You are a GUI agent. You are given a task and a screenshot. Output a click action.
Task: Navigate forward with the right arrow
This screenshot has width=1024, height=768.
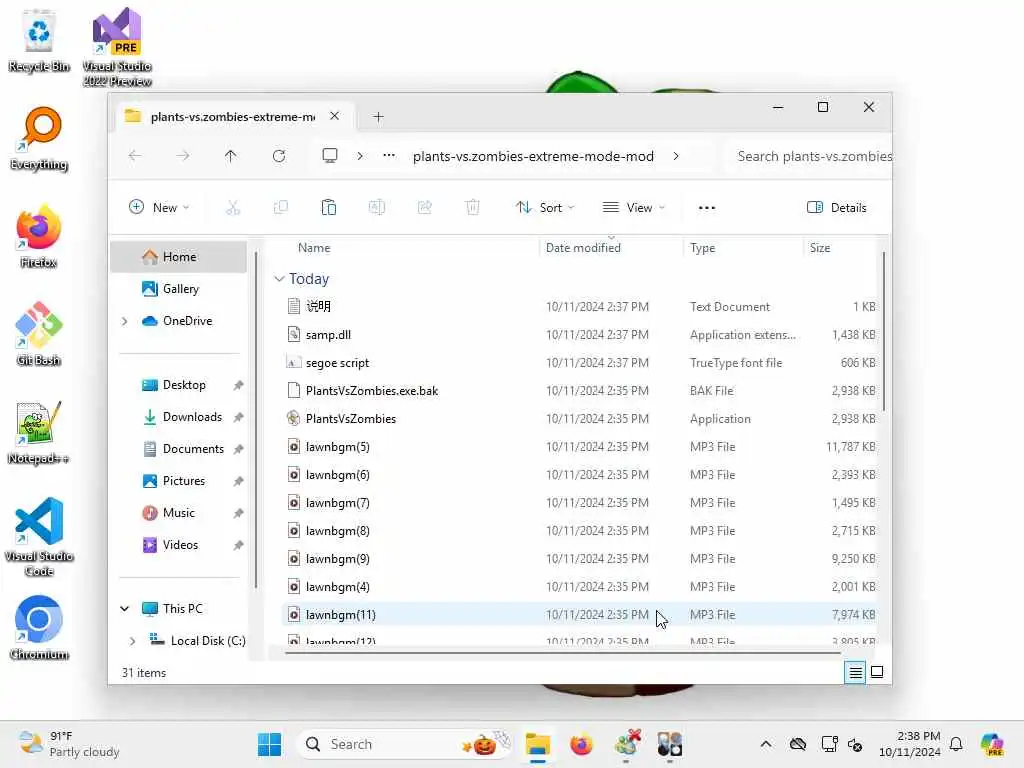tap(183, 156)
